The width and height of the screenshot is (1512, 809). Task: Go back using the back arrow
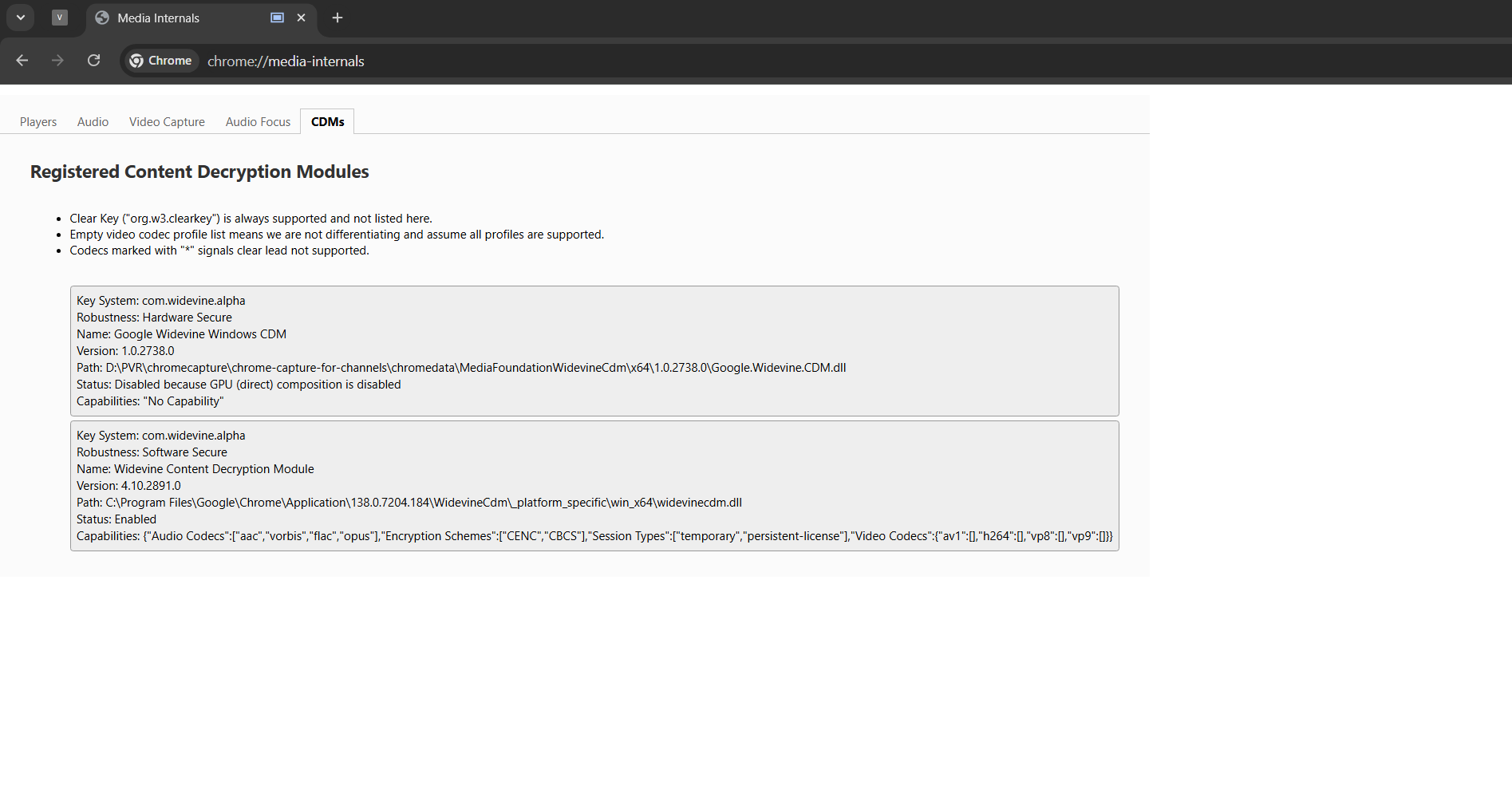[x=22, y=61]
